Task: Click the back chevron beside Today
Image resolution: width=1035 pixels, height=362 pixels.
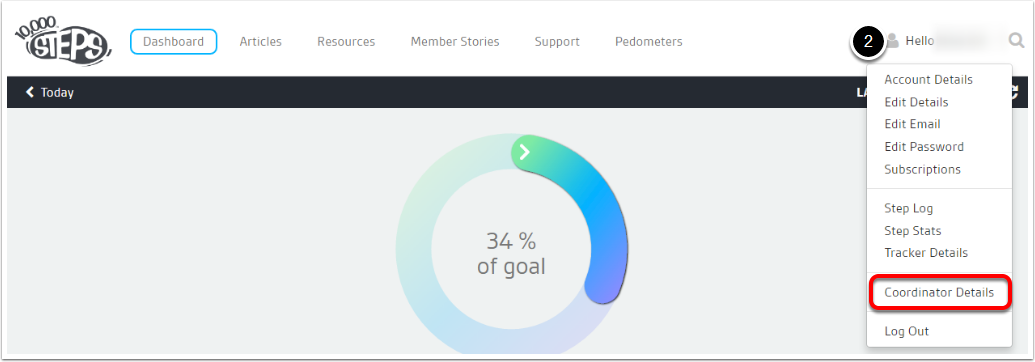Action: pyautogui.click(x=30, y=92)
